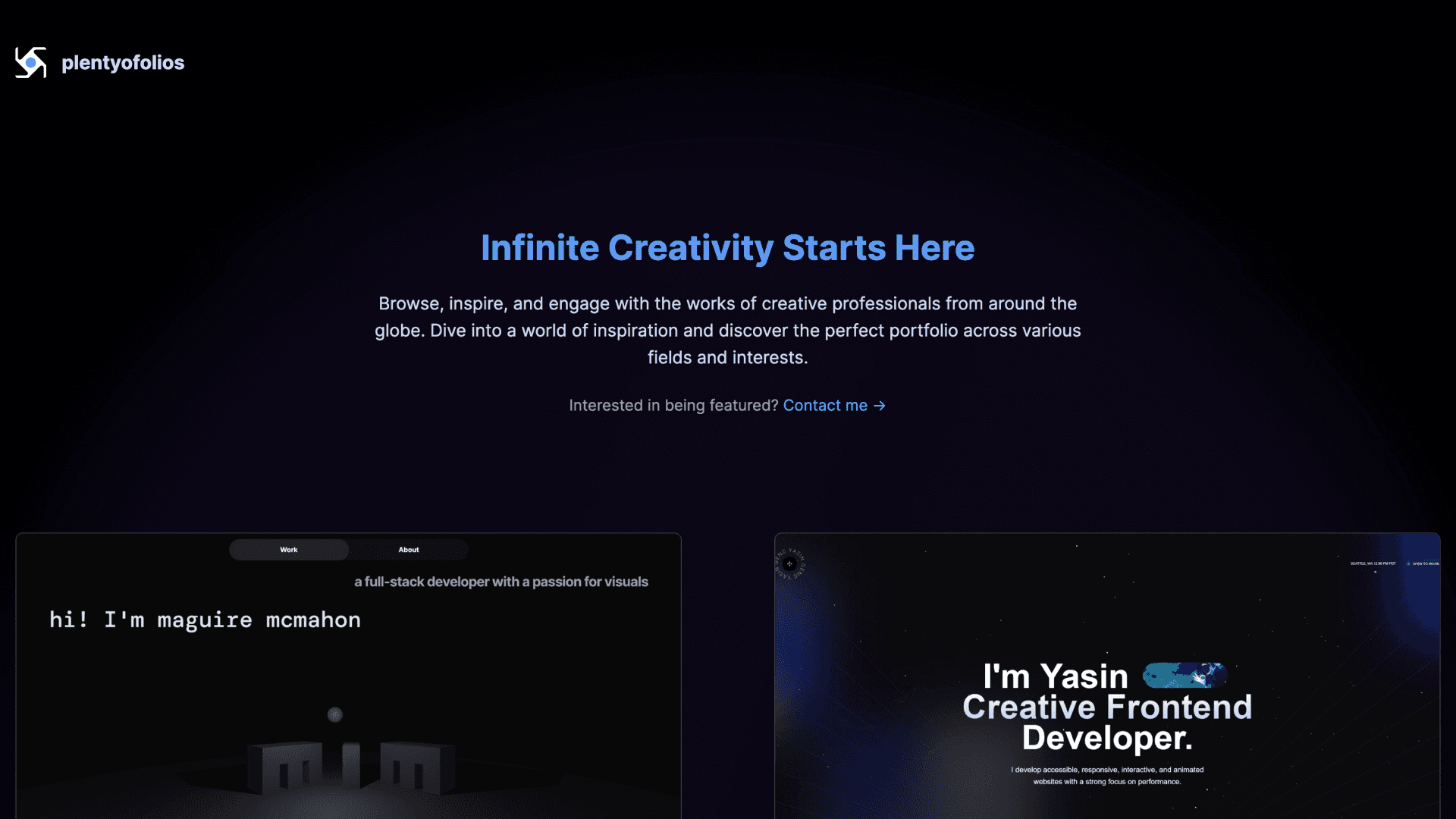Click the floating sphere above the blocks

point(335,714)
